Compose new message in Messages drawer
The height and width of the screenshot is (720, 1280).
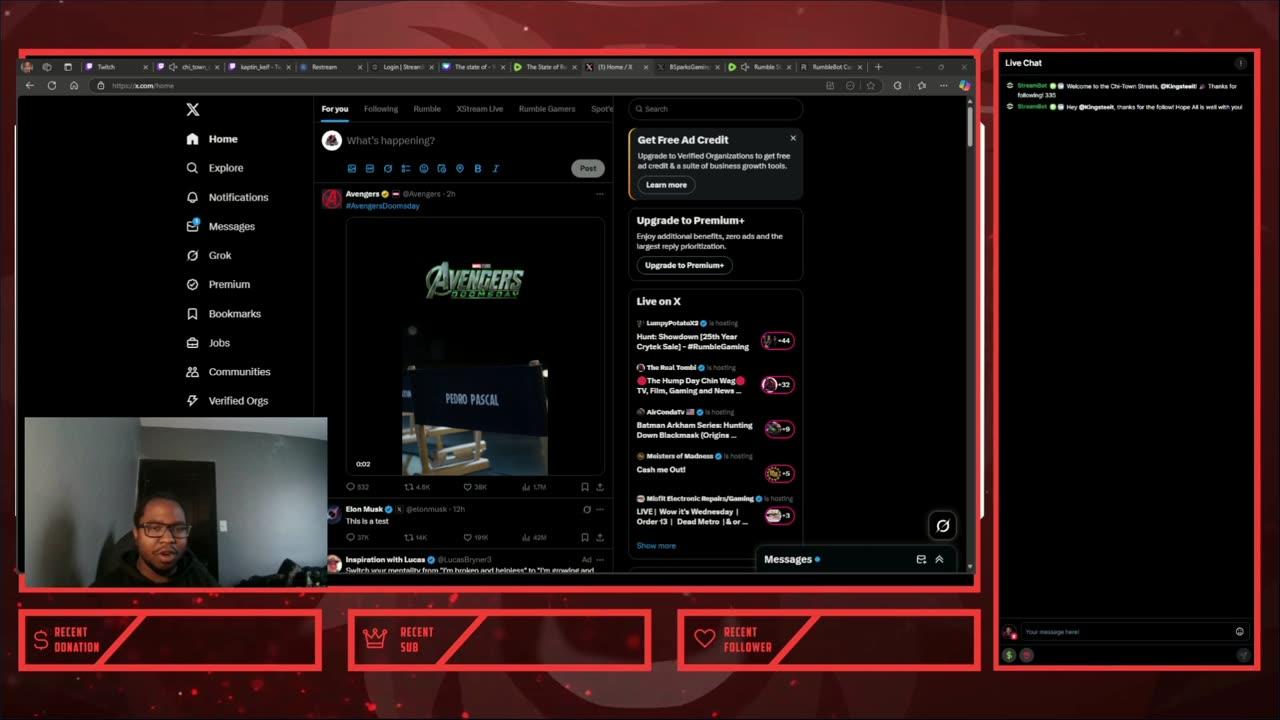click(921, 559)
